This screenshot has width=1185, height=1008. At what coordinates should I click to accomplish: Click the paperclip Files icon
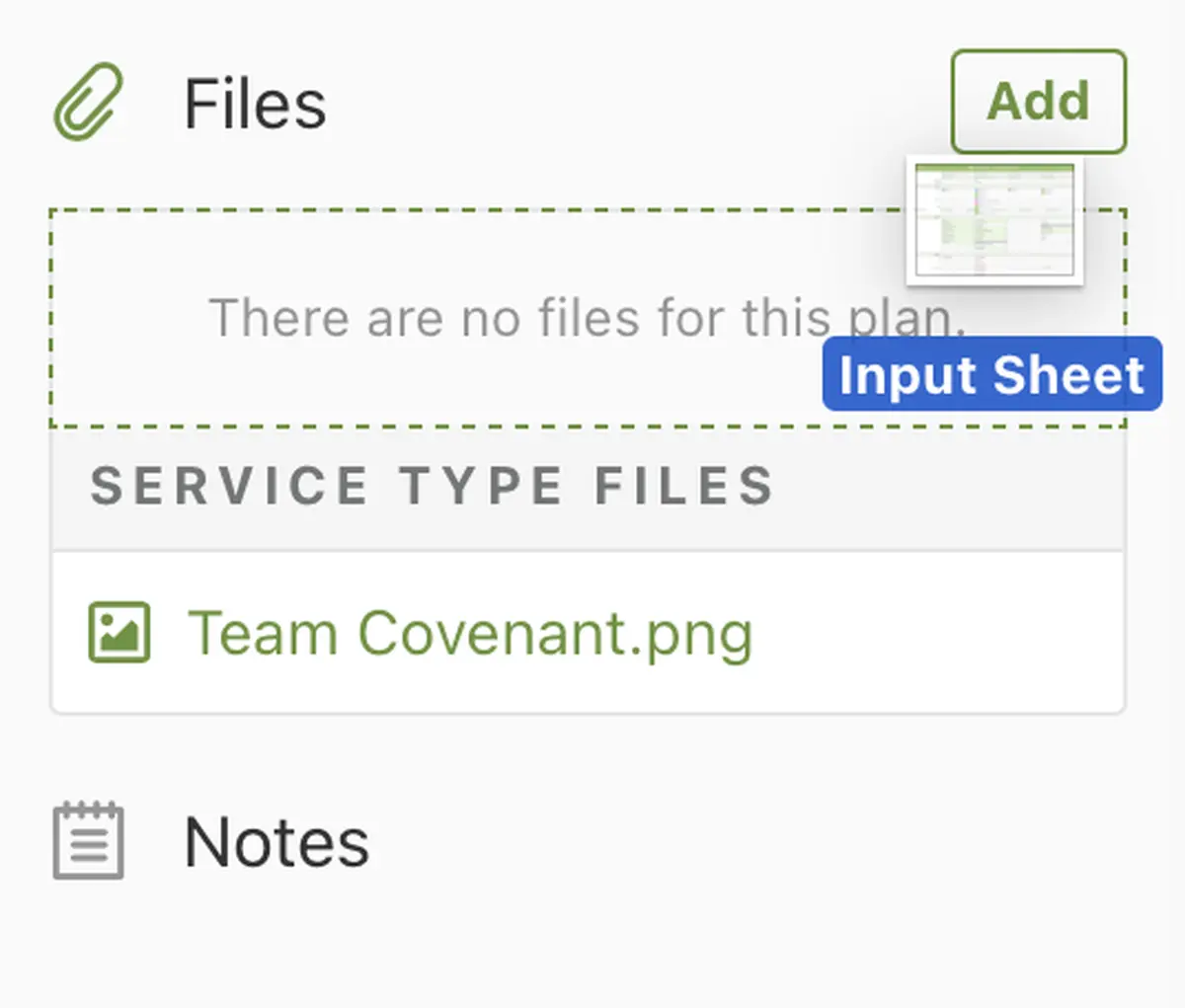(x=88, y=102)
